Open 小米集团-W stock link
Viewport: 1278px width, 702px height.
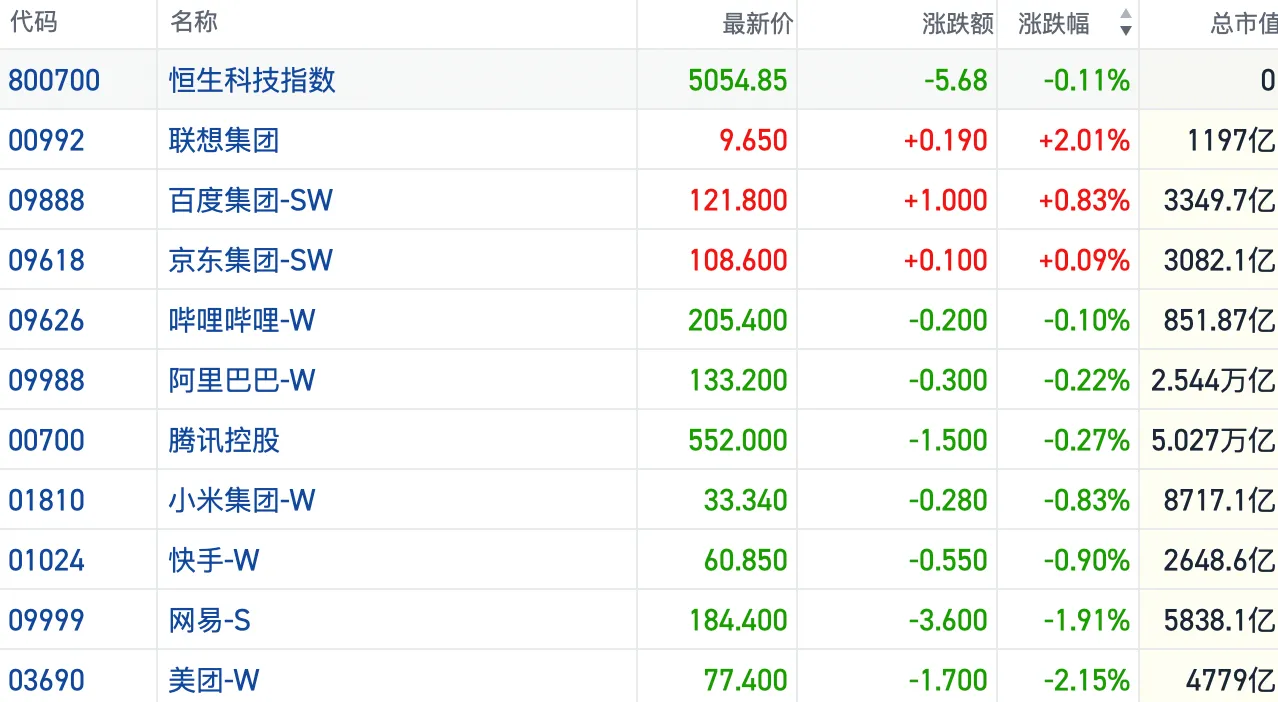coord(242,500)
